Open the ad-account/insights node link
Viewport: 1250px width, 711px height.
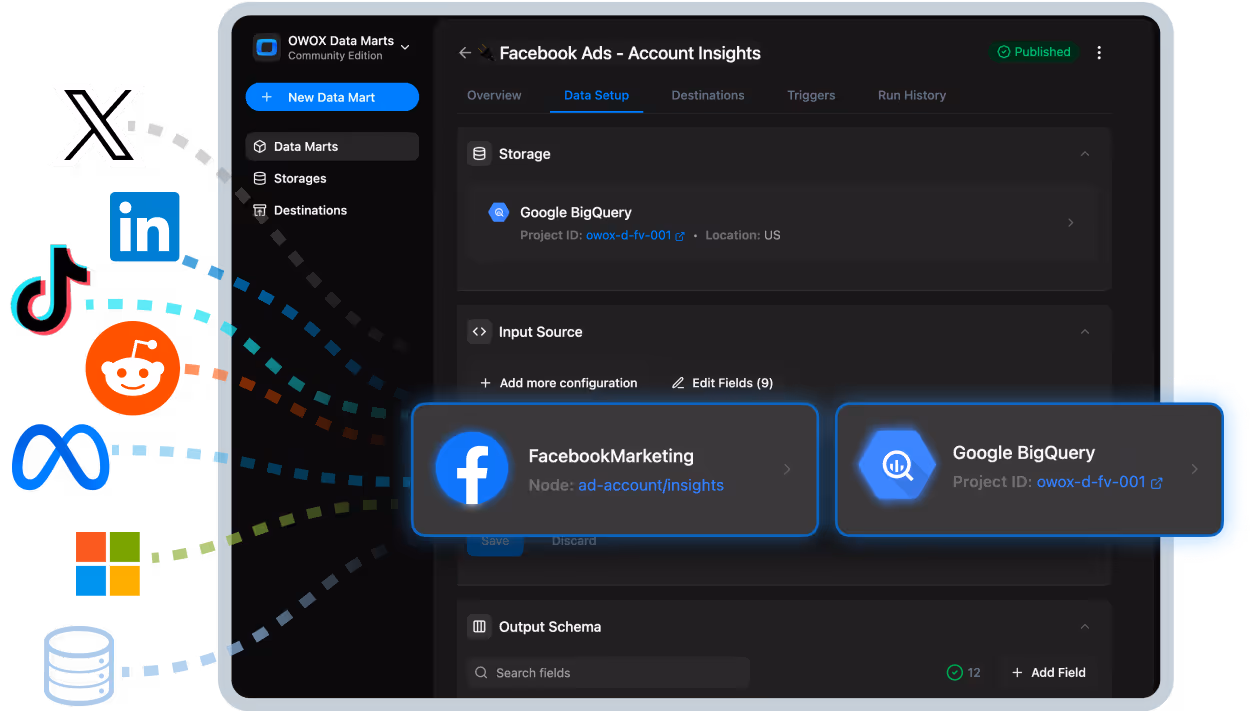651,485
